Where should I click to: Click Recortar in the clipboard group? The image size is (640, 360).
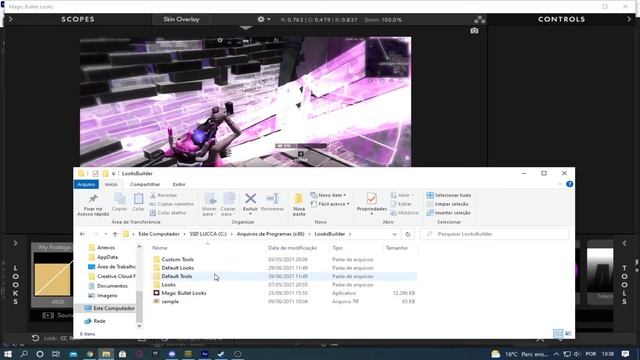click(x=163, y=195)
